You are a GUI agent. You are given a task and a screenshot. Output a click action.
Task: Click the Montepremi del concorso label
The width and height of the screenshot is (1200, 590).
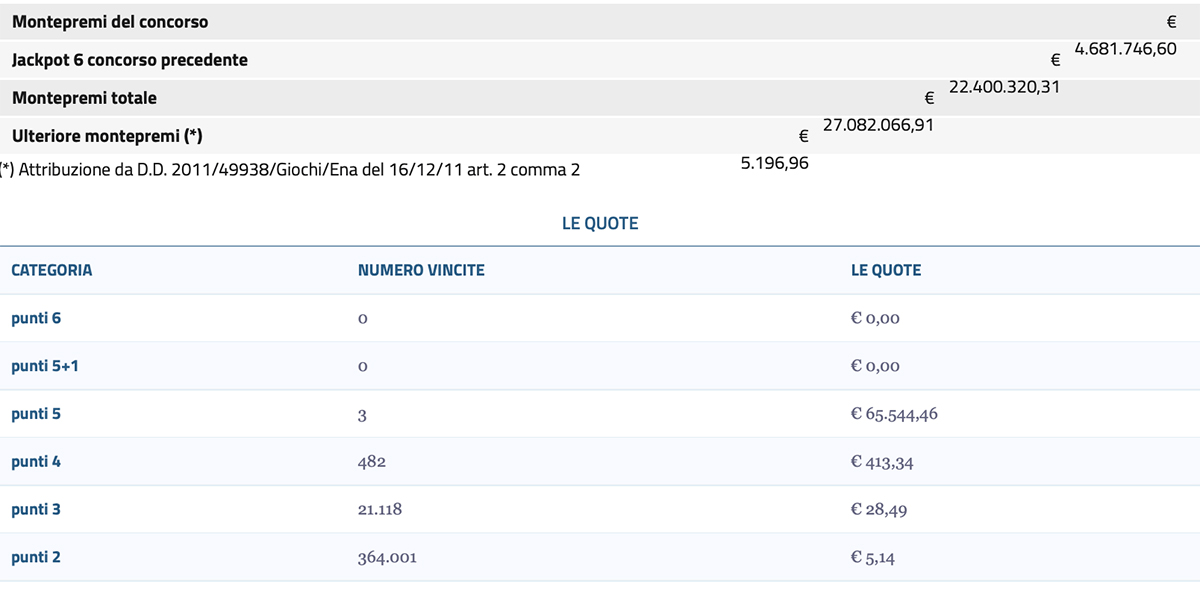pos(110,21)
